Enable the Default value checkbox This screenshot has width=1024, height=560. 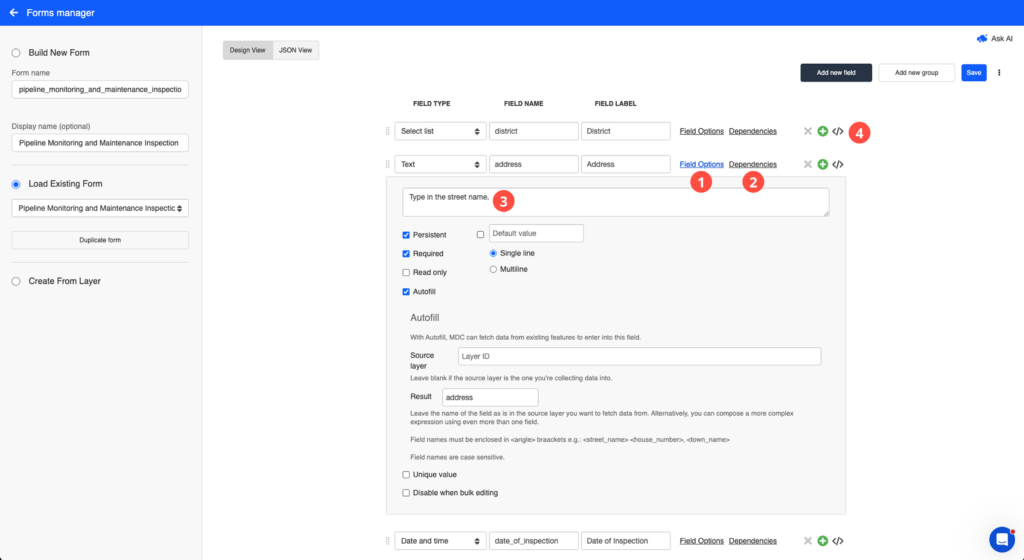point(481,234)
